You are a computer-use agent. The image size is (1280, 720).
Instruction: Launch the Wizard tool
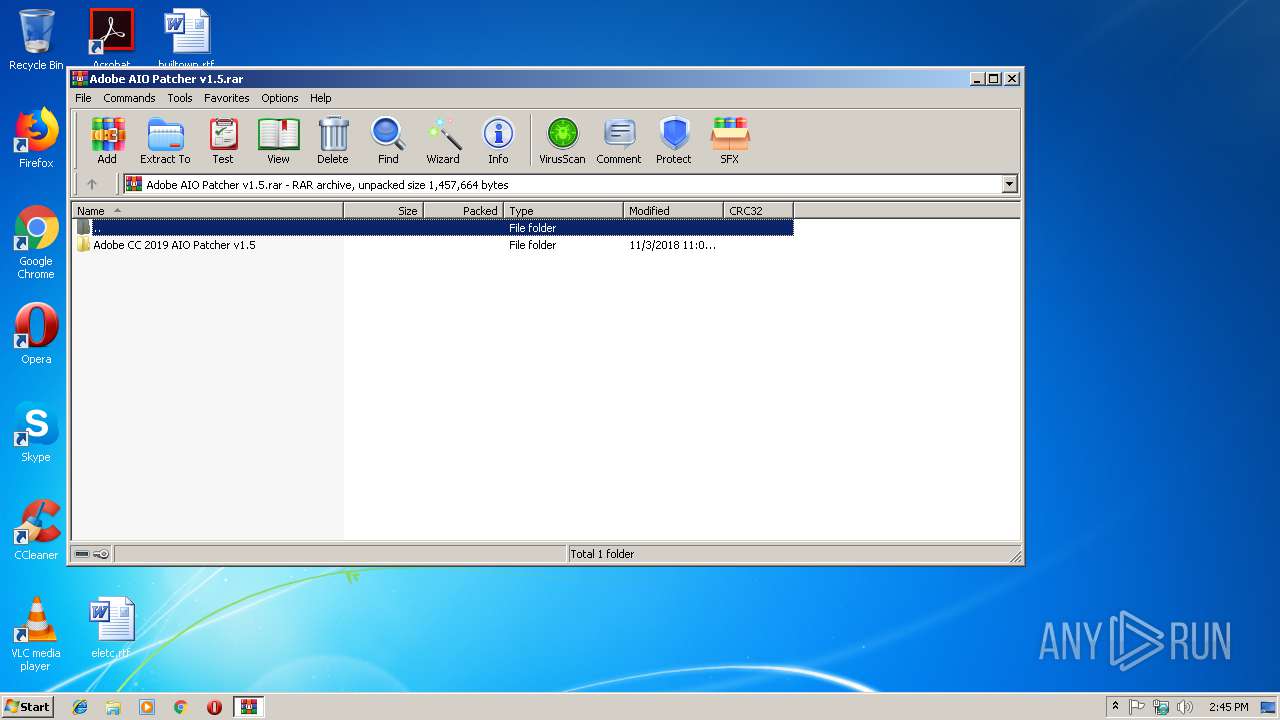[x=443, y=140]
